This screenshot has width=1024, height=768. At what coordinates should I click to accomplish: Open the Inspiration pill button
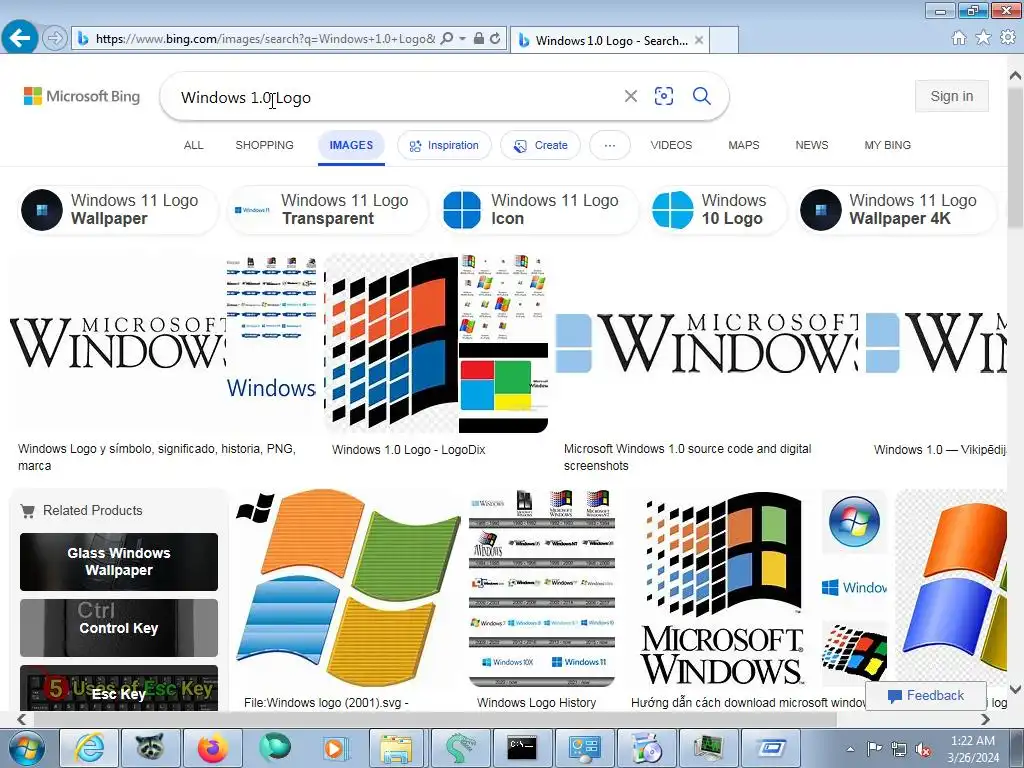pyautogui.click(x=444, y=145)
